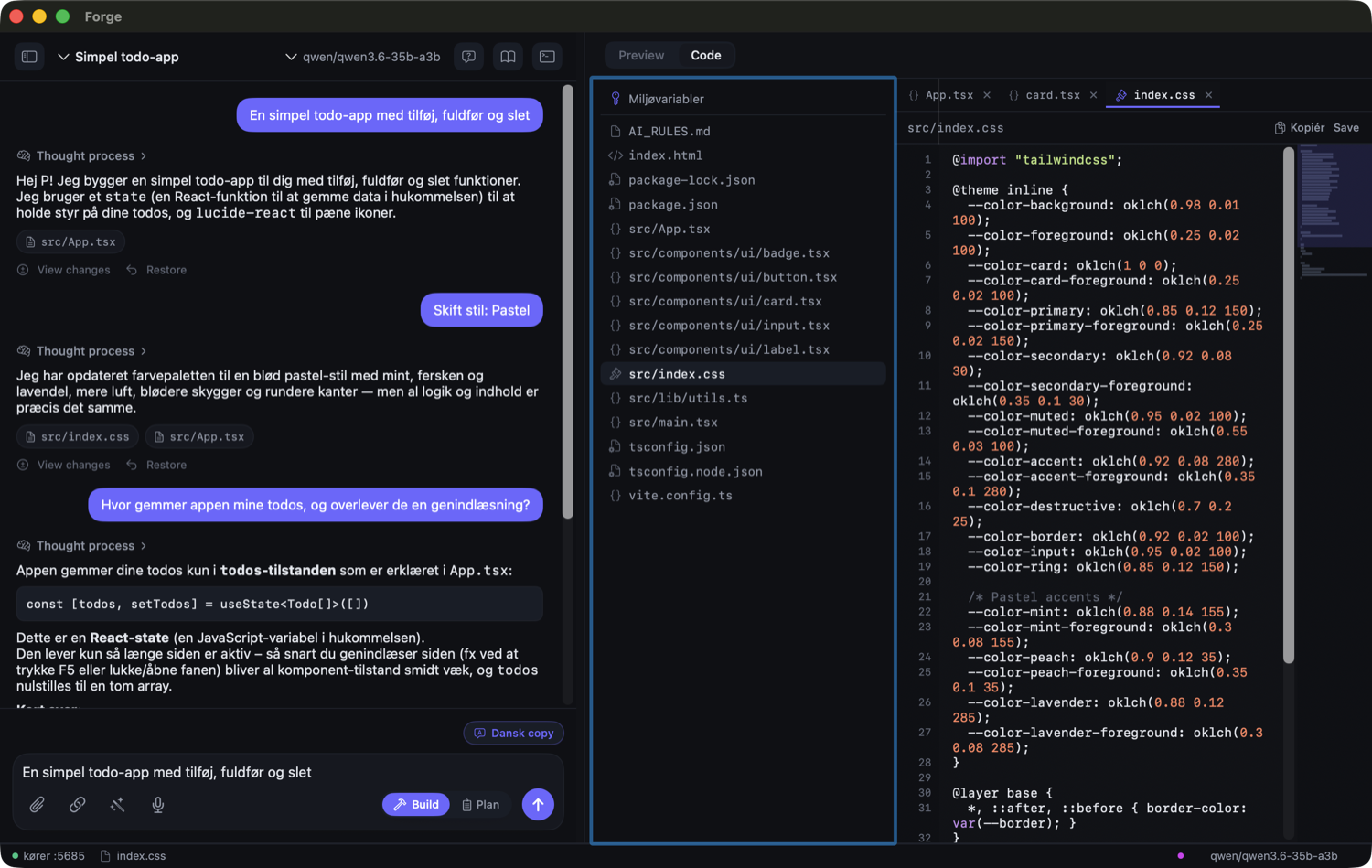Toggle the sidebar panel icon
Screen dimensions: 1372x868
29,57
